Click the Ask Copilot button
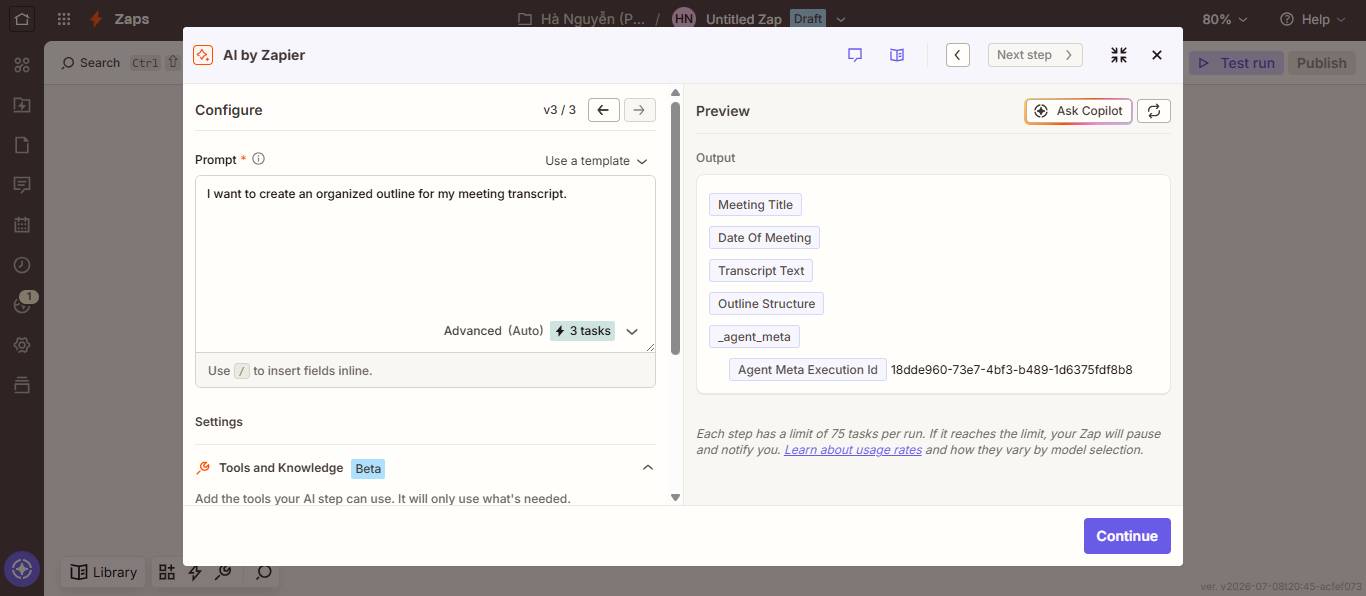 (1078, 111)
